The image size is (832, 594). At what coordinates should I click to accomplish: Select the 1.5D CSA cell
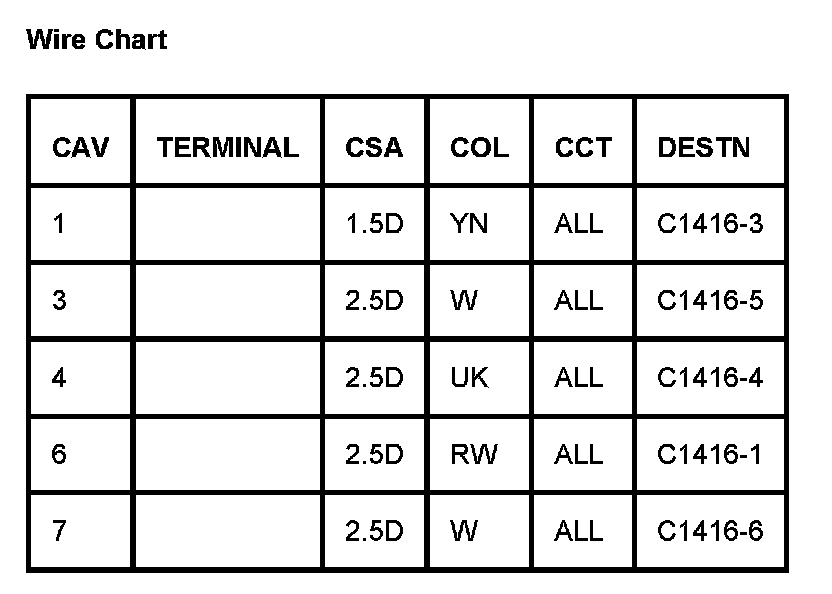pos(374,224)
